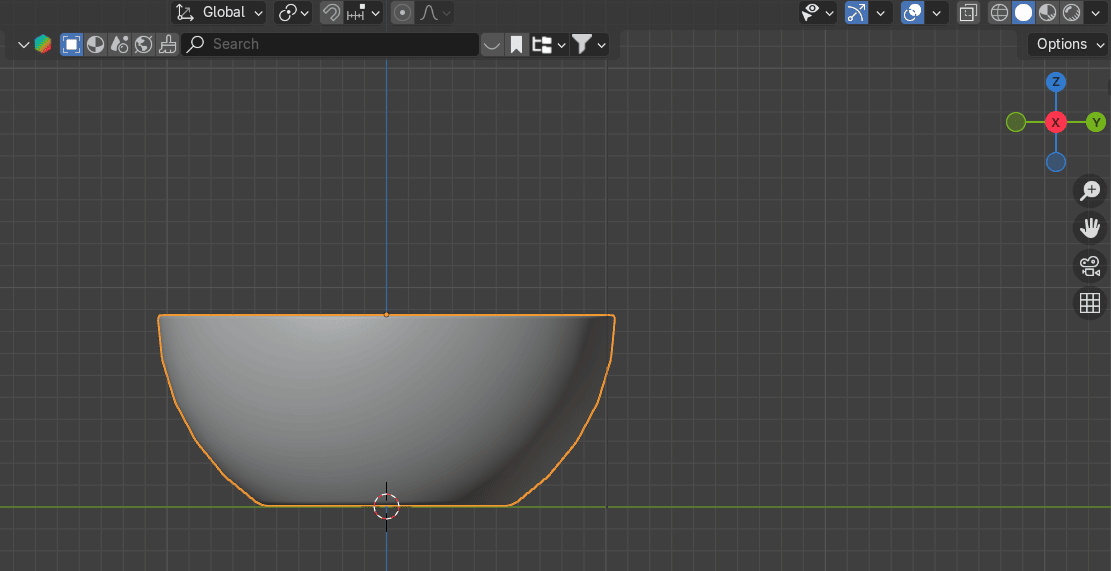Expand the transform pivot point dropdown
The image size is (1111, 571).
point(294,13)
